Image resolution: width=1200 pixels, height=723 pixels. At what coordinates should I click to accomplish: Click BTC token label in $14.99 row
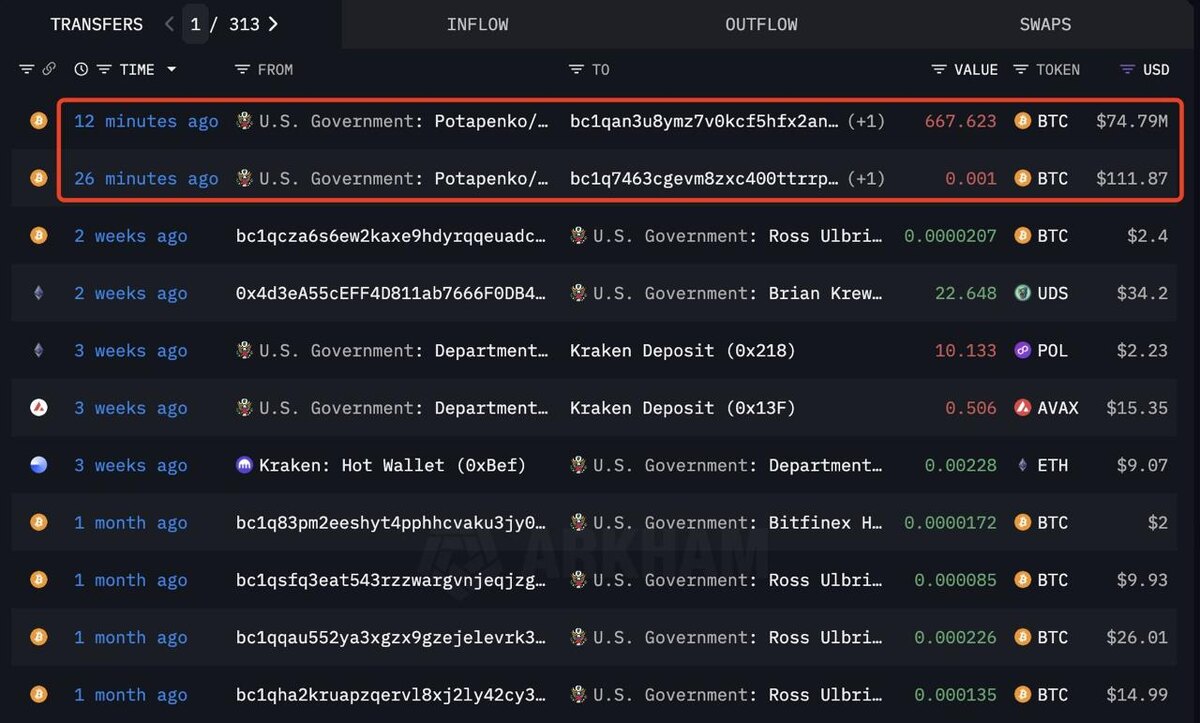click(1052, 694)
